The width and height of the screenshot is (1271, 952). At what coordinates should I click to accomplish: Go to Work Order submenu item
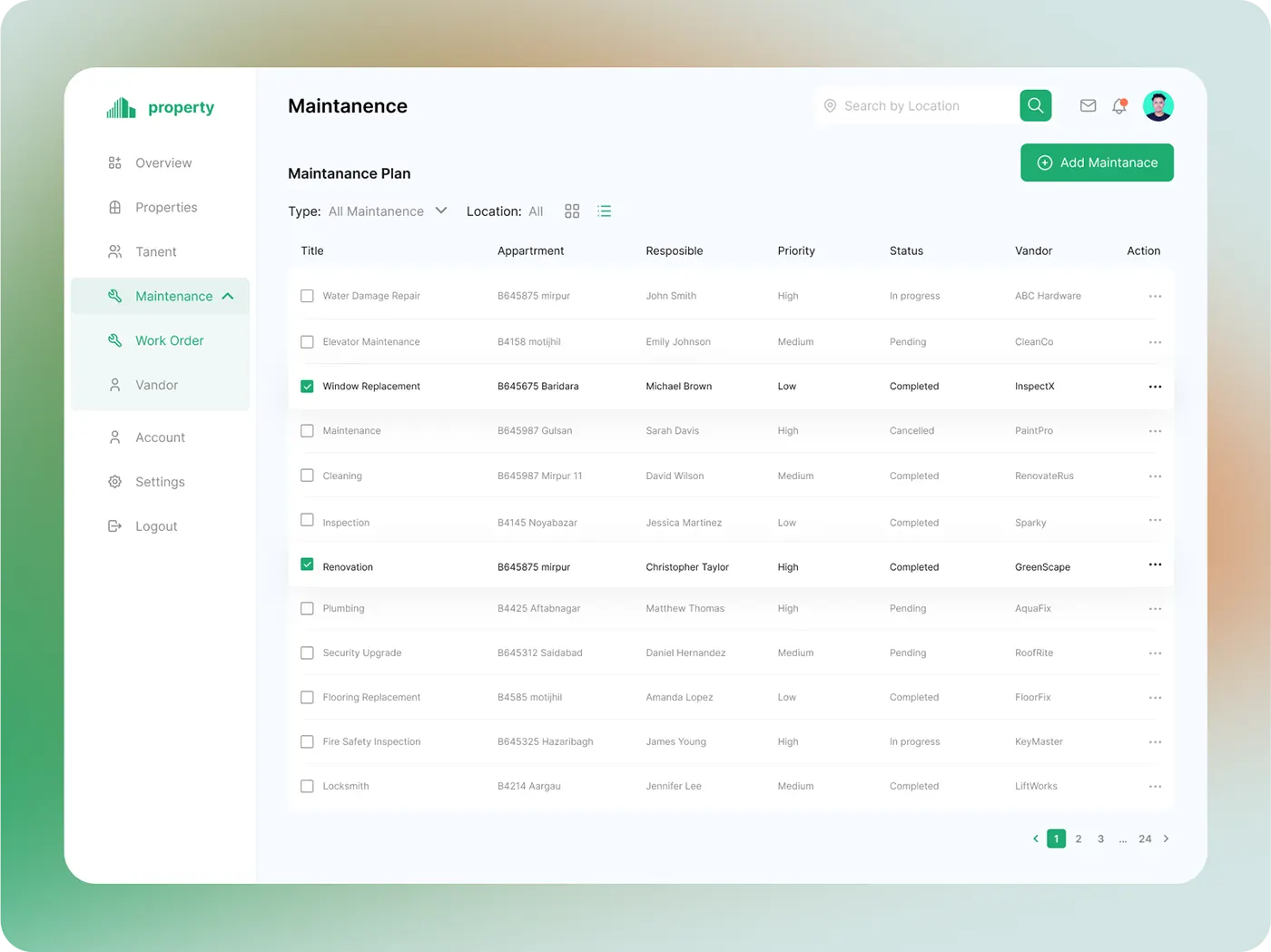pos(155,341)
